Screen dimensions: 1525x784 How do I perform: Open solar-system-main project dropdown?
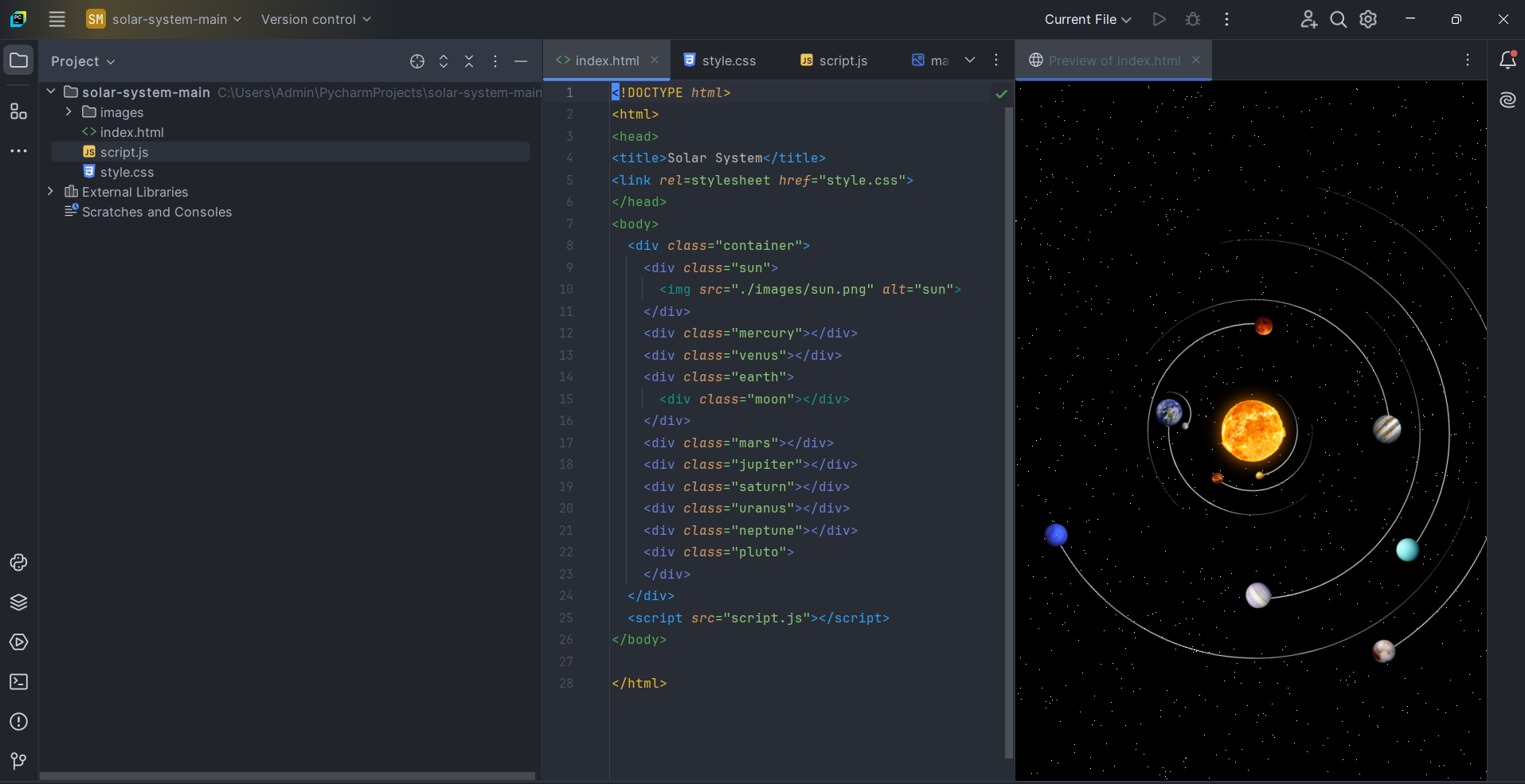pos(164,19)
